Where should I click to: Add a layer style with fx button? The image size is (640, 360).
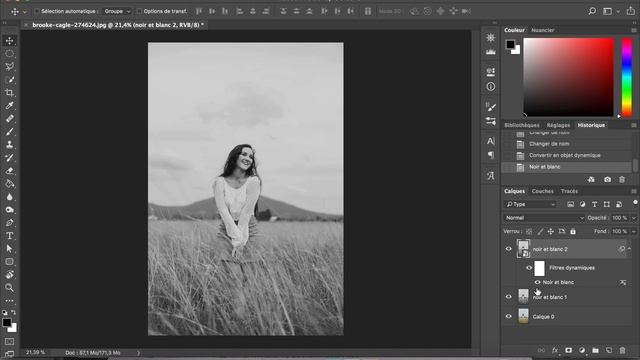(555, 351)
